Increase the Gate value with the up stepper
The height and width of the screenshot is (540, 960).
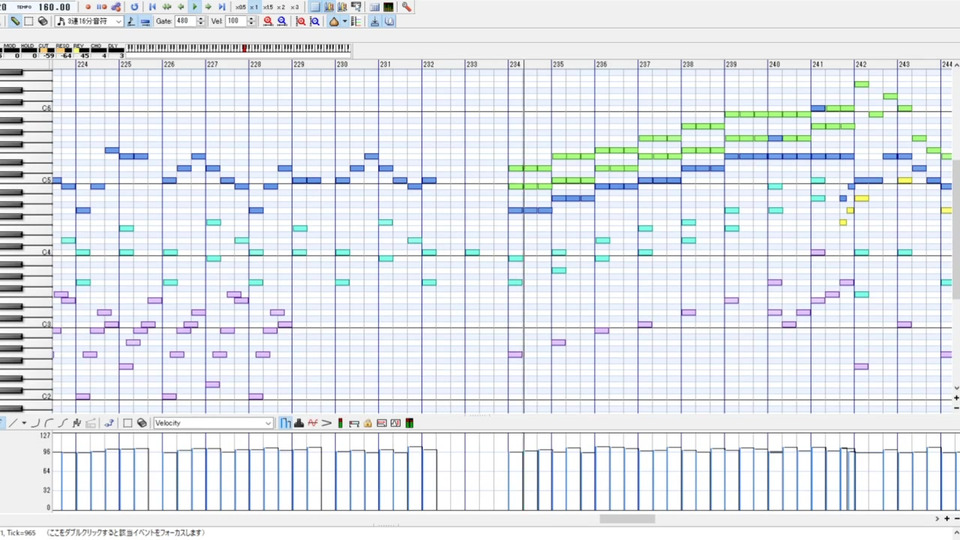[201, 18]
